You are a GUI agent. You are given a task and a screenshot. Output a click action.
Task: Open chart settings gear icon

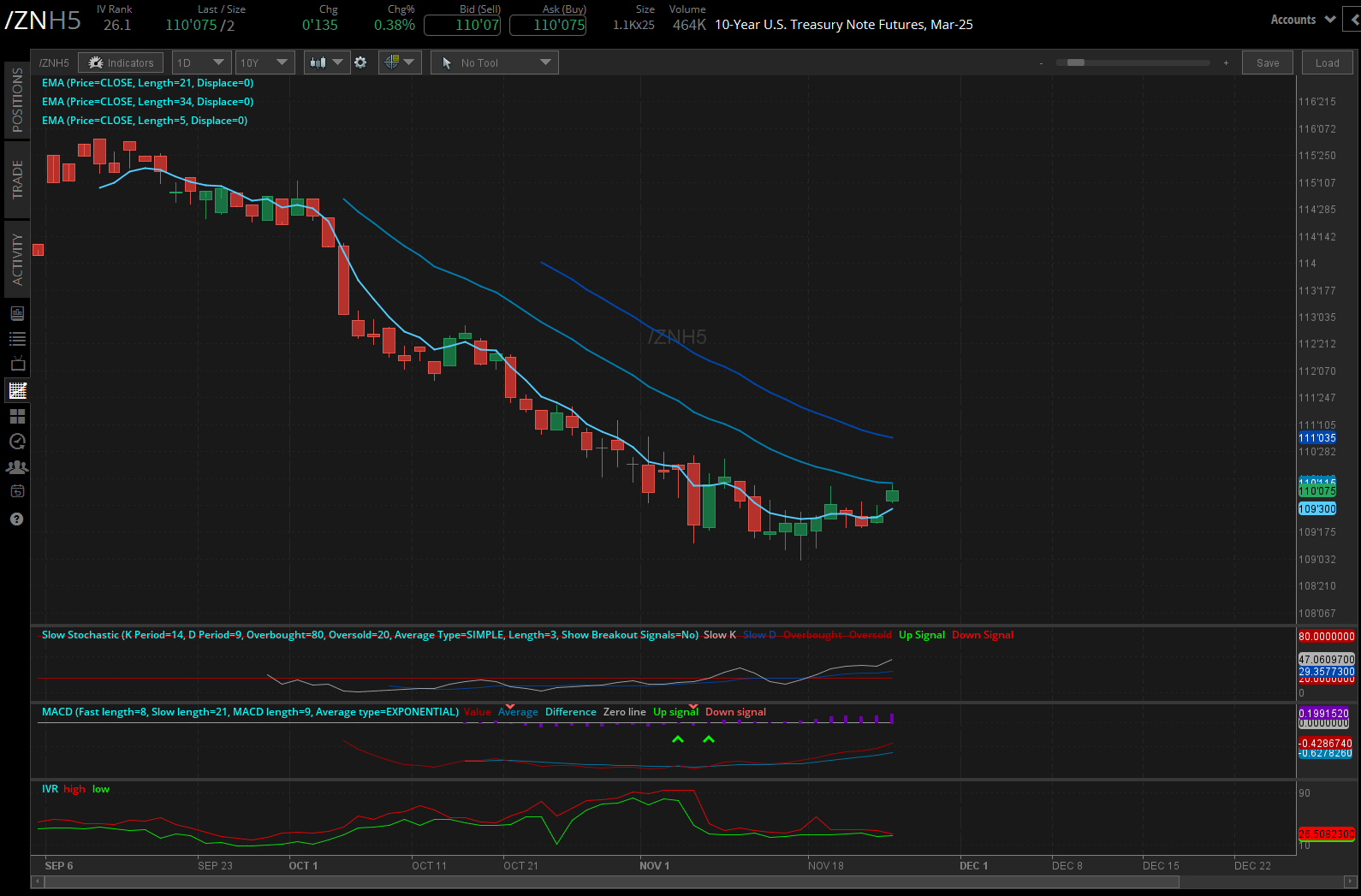coord(360,62)
